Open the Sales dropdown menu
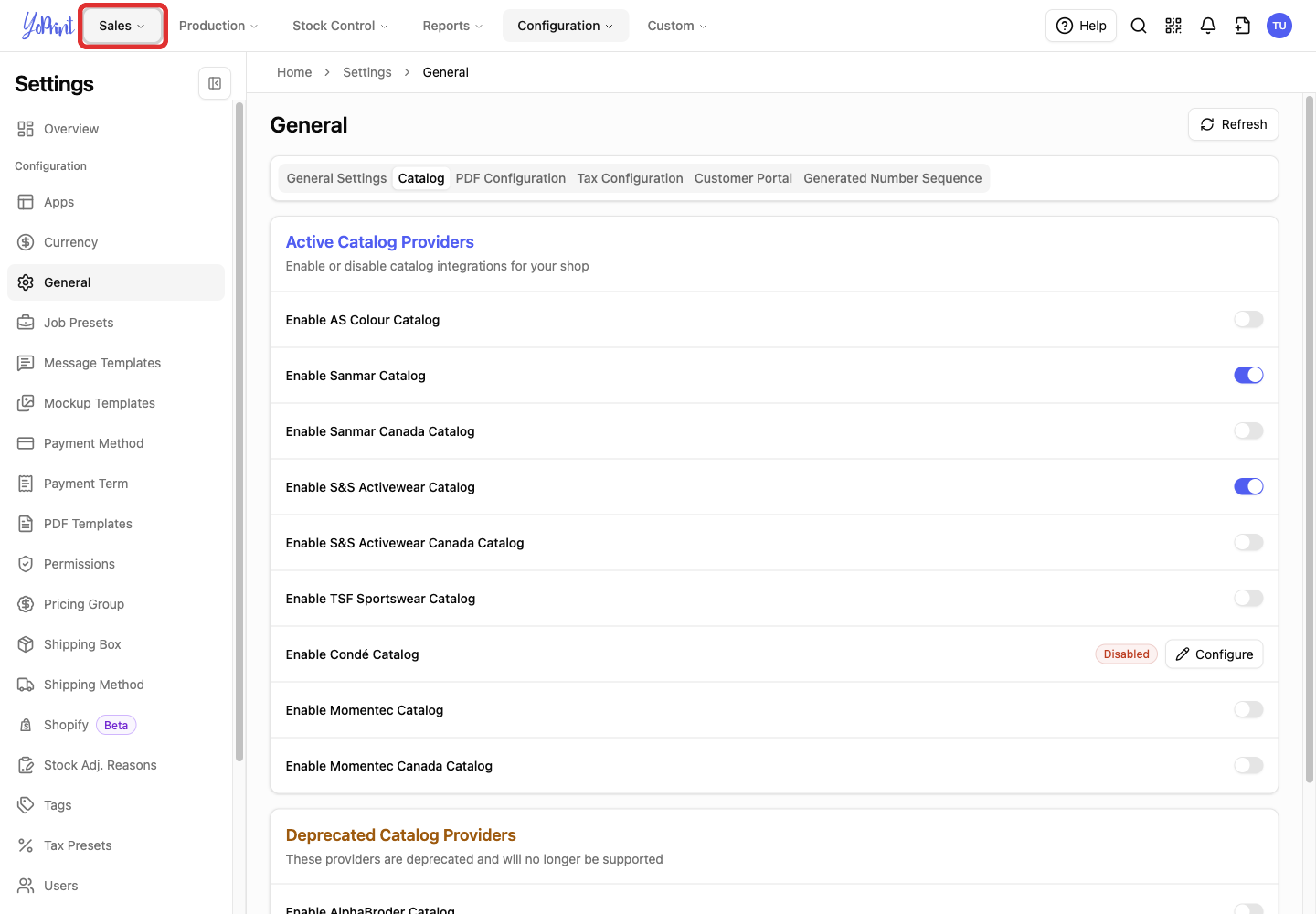The width and height of the screenshot is (1316, 914). [x=122, y=26]
